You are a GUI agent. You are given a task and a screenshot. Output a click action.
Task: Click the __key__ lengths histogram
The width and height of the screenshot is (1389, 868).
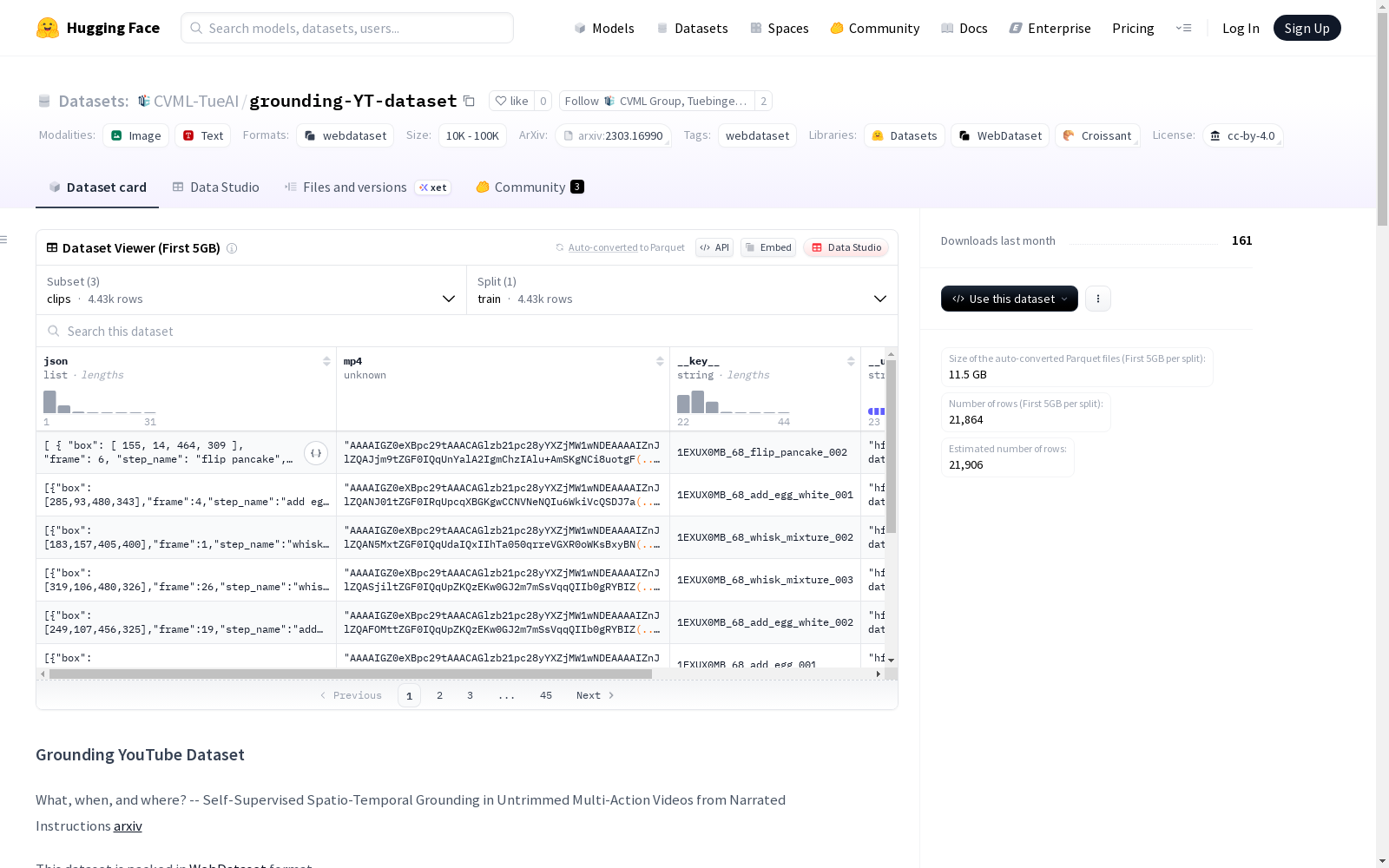[x=734, y=402]
